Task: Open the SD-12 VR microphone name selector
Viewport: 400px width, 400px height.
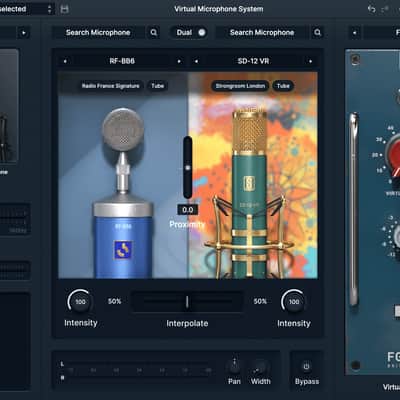Action: click(x=253, y=61)
